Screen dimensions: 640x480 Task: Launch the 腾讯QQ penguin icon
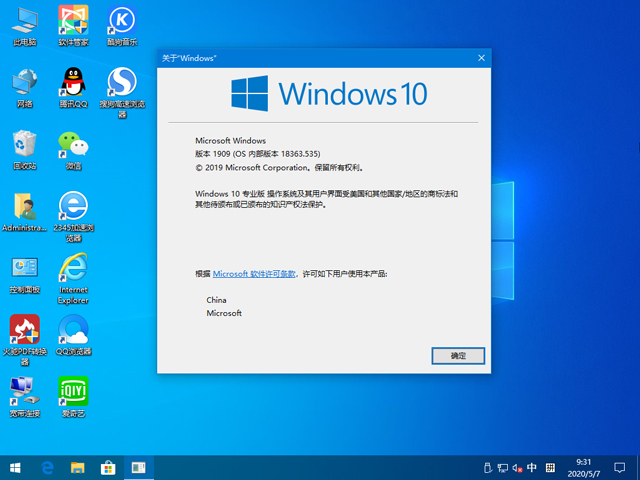(x=73, y=87)
